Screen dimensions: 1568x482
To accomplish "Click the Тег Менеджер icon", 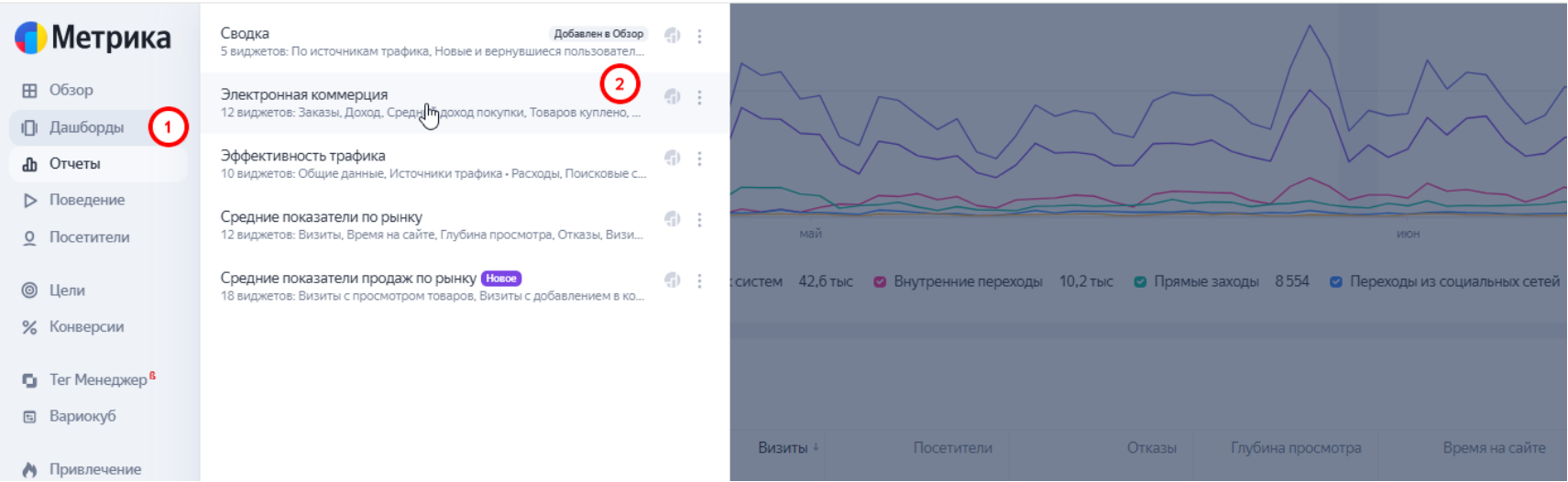I will (x=29, y=380).
